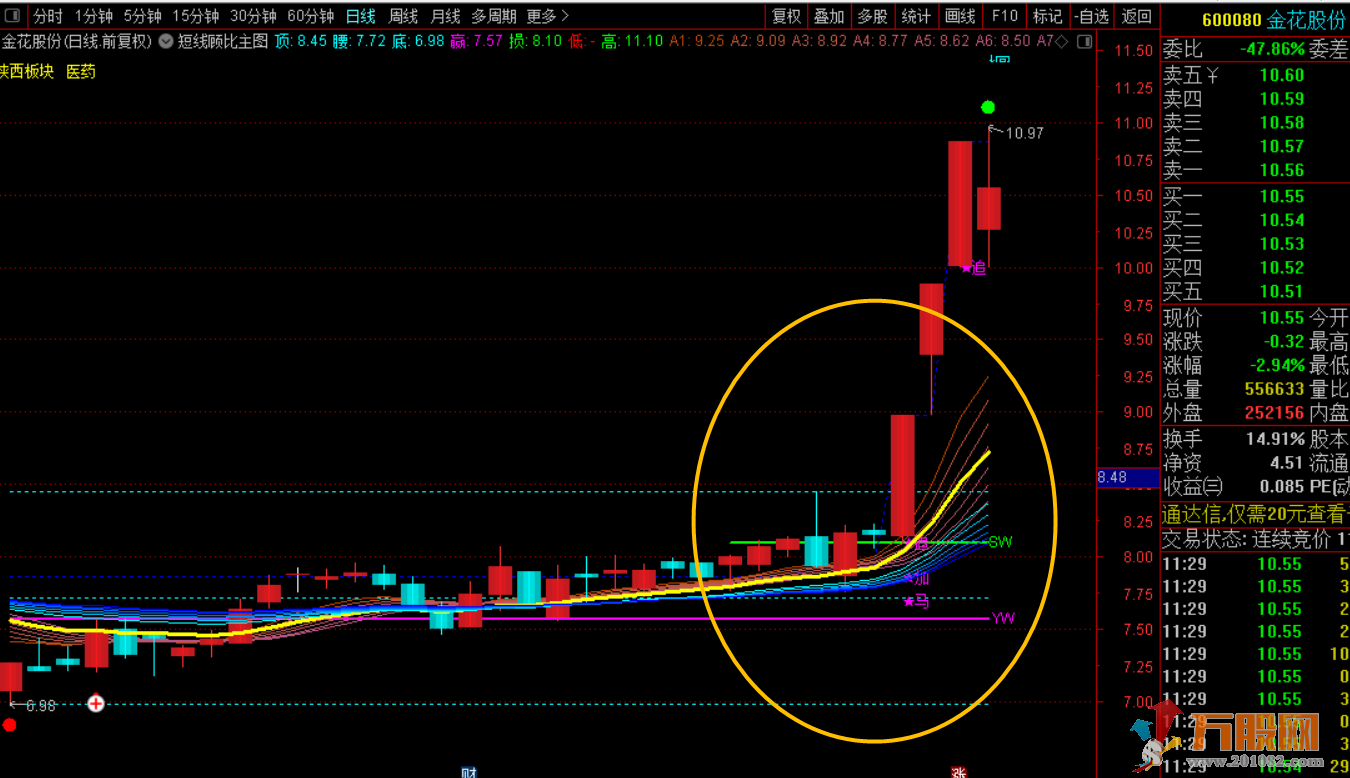Click the 叠加 overlay button
The width and height of the screenshot is (1350, 778).
coord(829,16)
